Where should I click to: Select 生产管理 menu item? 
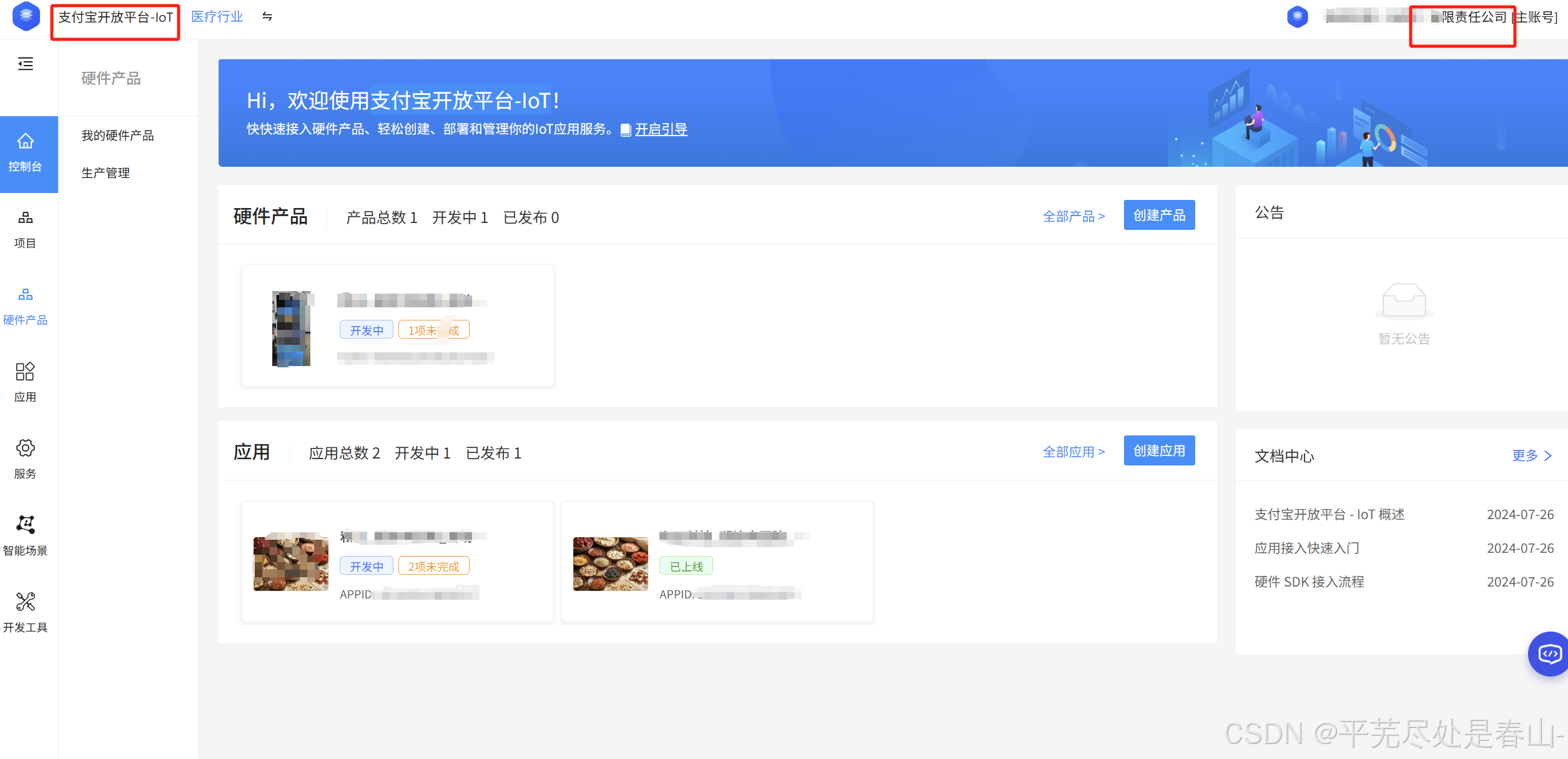[106, 173]
